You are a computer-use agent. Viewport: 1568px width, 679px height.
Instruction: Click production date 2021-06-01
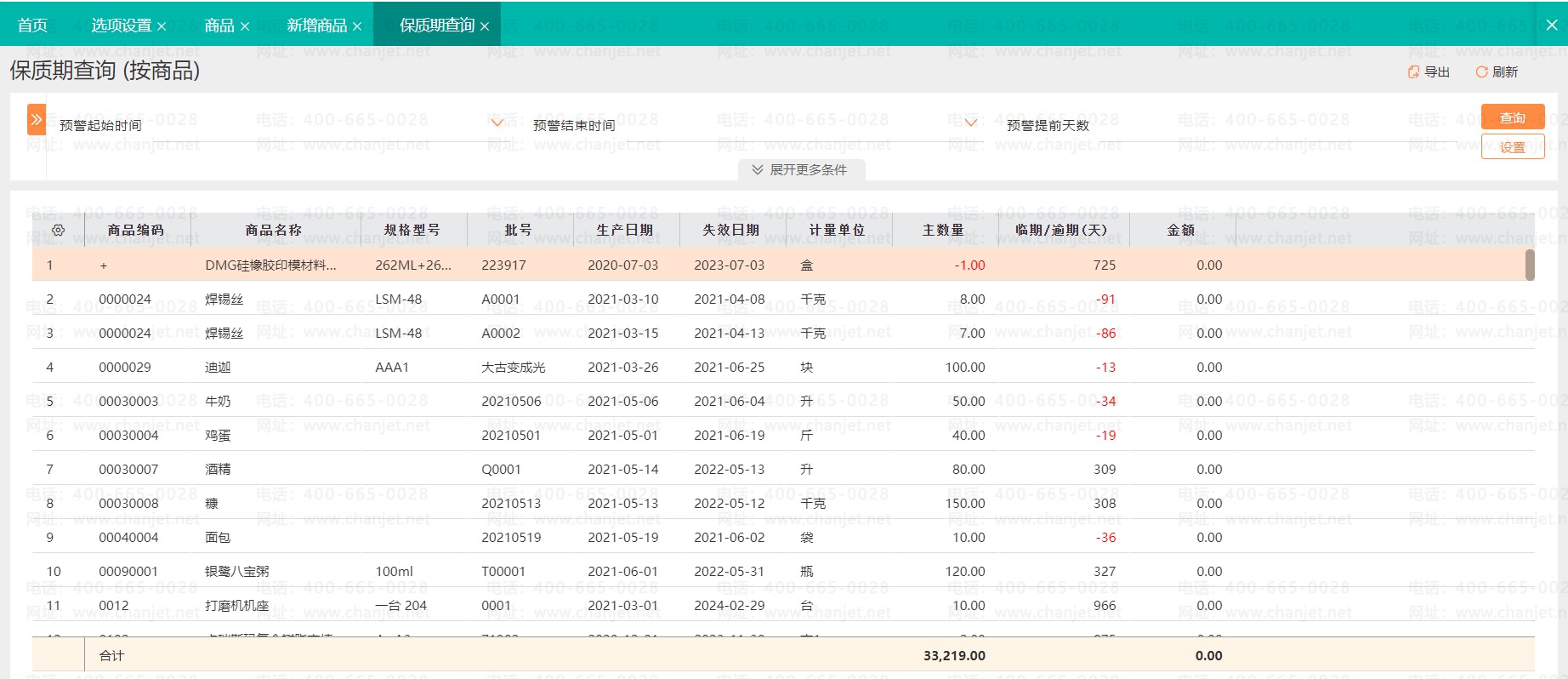click(623, 572)
